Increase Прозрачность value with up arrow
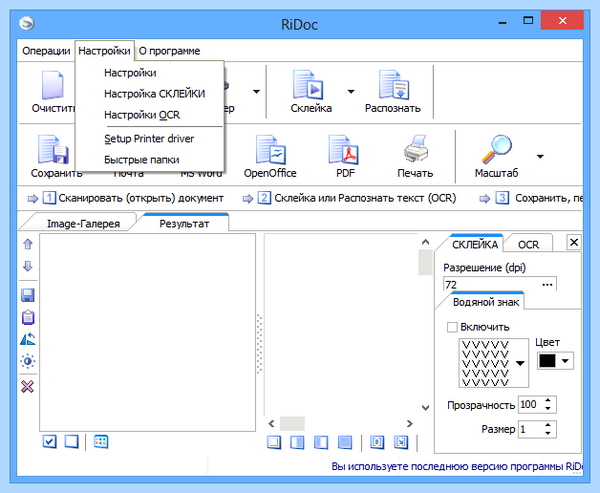Image resolution: width=600 pixels, height=493 pixels. (x=548, y=400)
